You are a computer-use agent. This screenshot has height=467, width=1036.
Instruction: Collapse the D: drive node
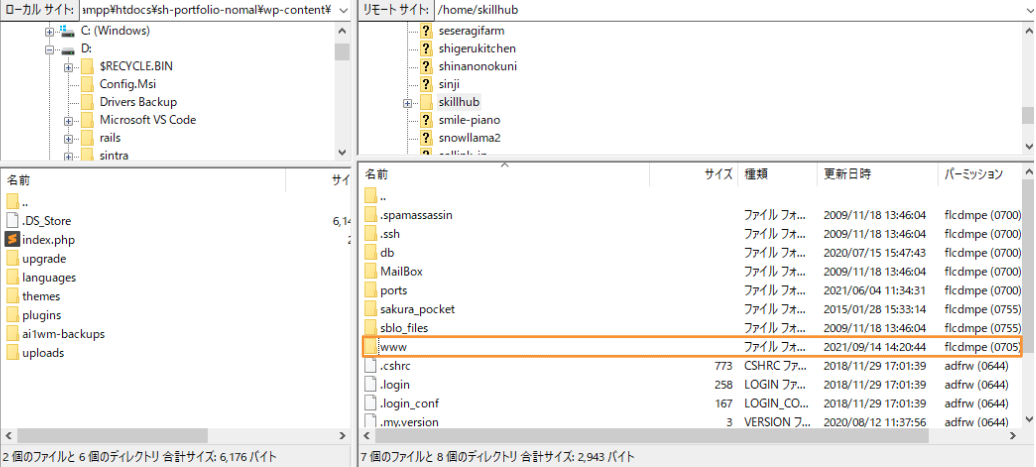(50, 49)
